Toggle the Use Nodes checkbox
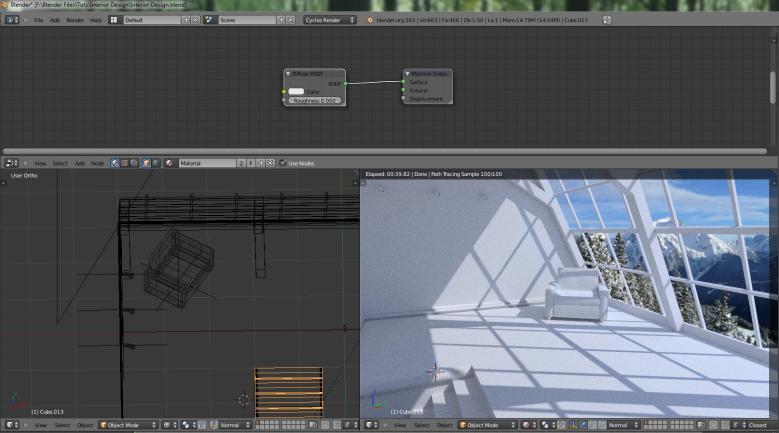 (282, 163)
